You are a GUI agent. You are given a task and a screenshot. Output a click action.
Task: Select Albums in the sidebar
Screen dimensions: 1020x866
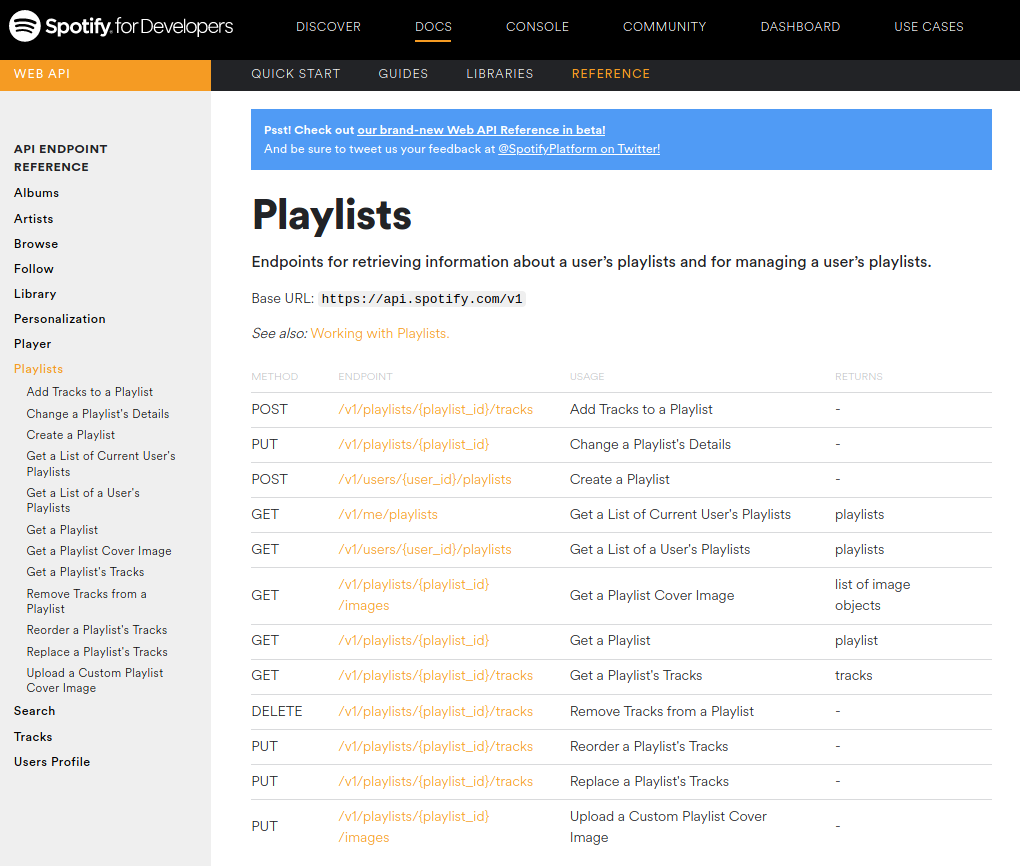pyautogui.click(x=36, y=193)
